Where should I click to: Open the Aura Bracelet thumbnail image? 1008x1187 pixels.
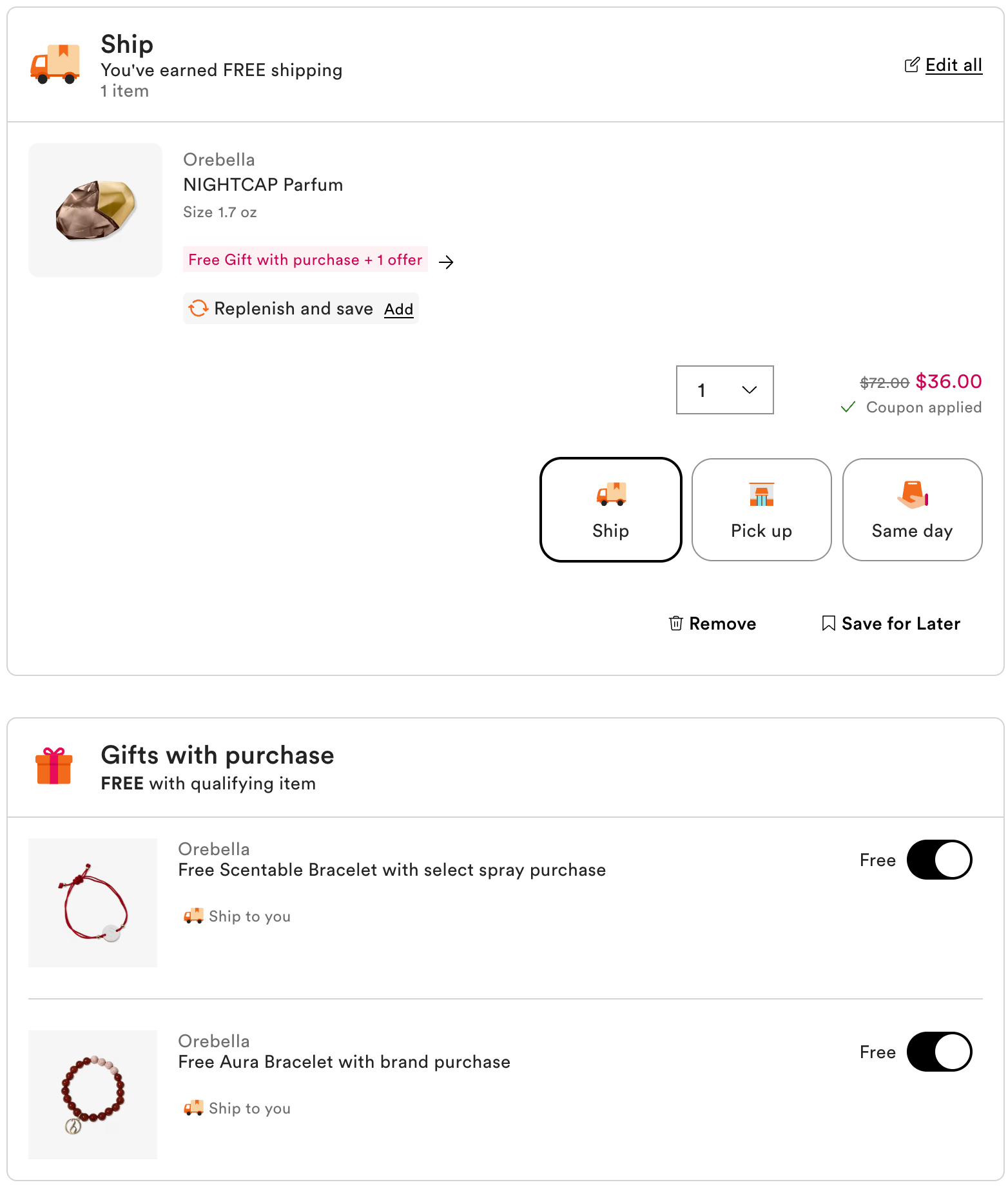tap(93, 1094)
